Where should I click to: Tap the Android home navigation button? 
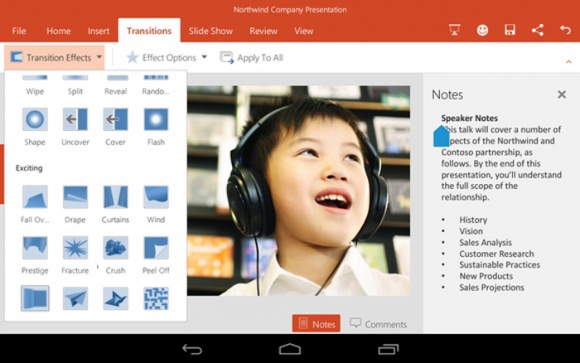(290, 349)
